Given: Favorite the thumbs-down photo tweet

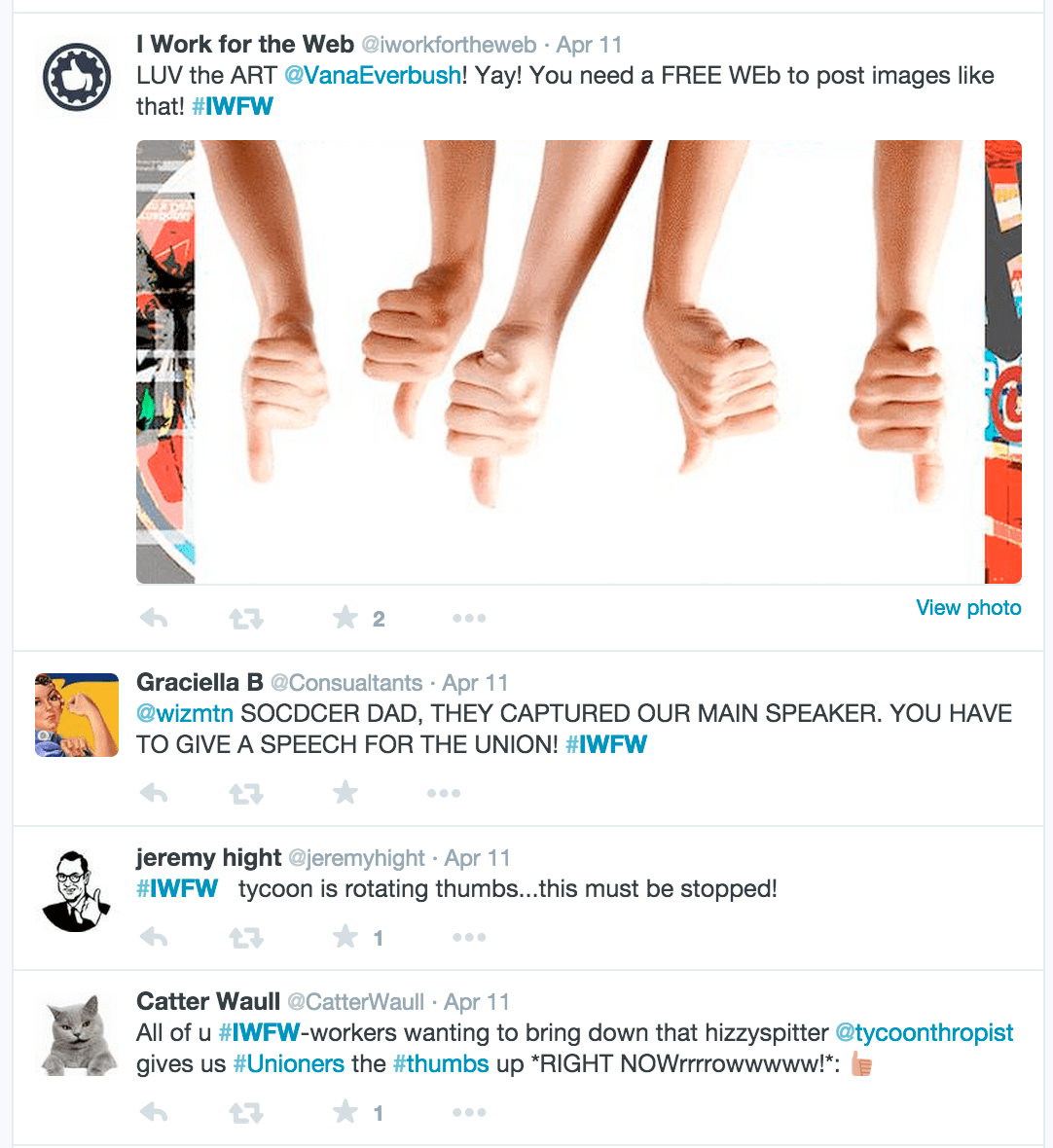Looking at the screenshot, I should (345, 618).
